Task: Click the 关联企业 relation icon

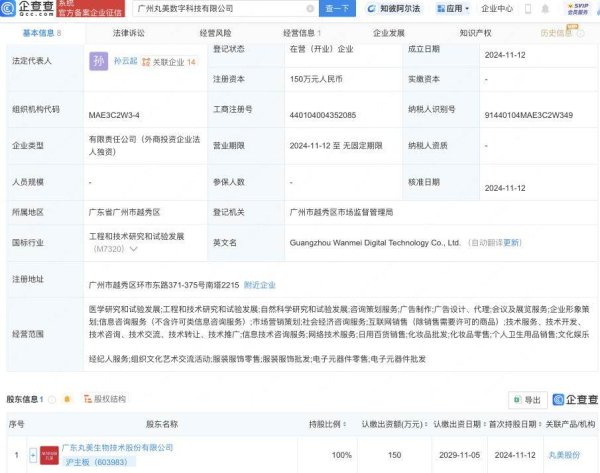Action: point(146,62)
